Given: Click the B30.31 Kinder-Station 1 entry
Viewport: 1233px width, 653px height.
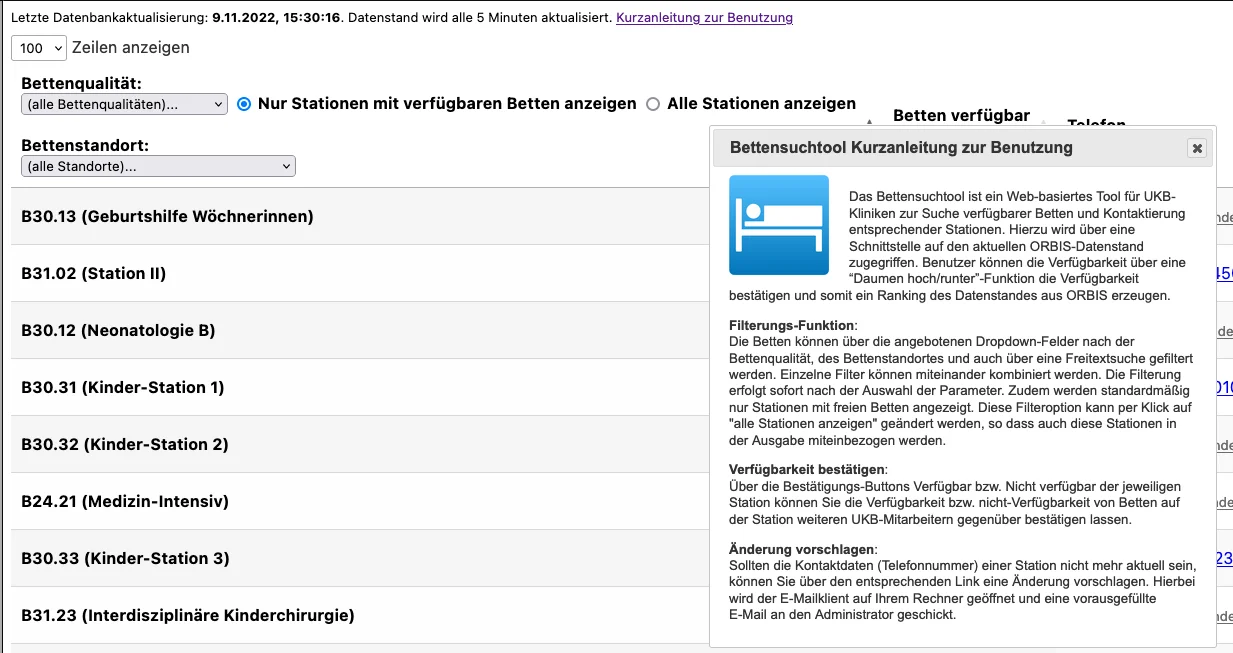Looking at the screenshot, I should 123,387.
